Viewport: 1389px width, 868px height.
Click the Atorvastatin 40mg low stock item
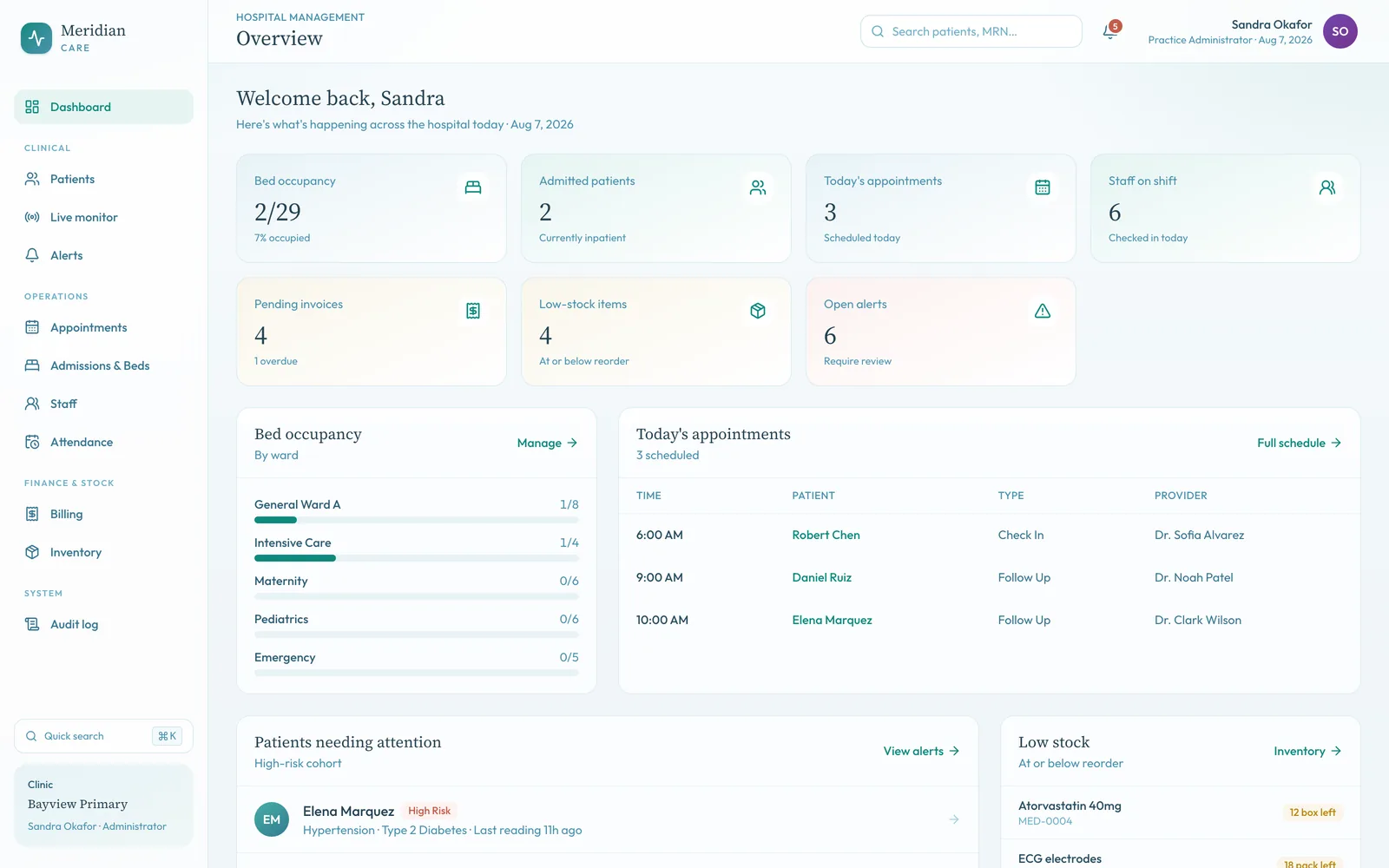click(x=1181, y=812)
